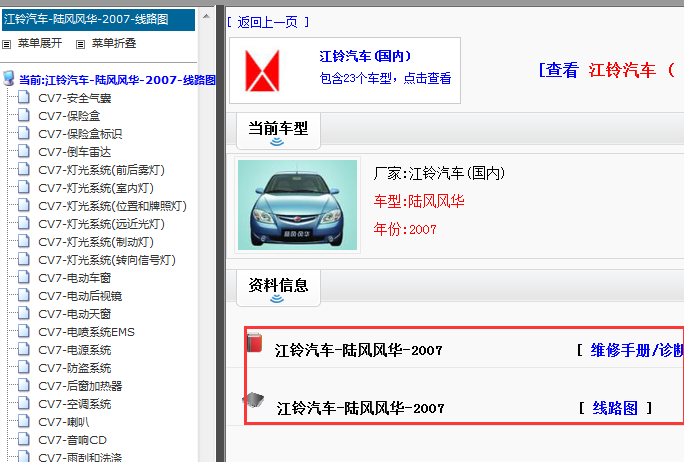Open tree item CV7-灯光系统(远近光灯)
Viewport: 684px width, 462px height.
101,224
